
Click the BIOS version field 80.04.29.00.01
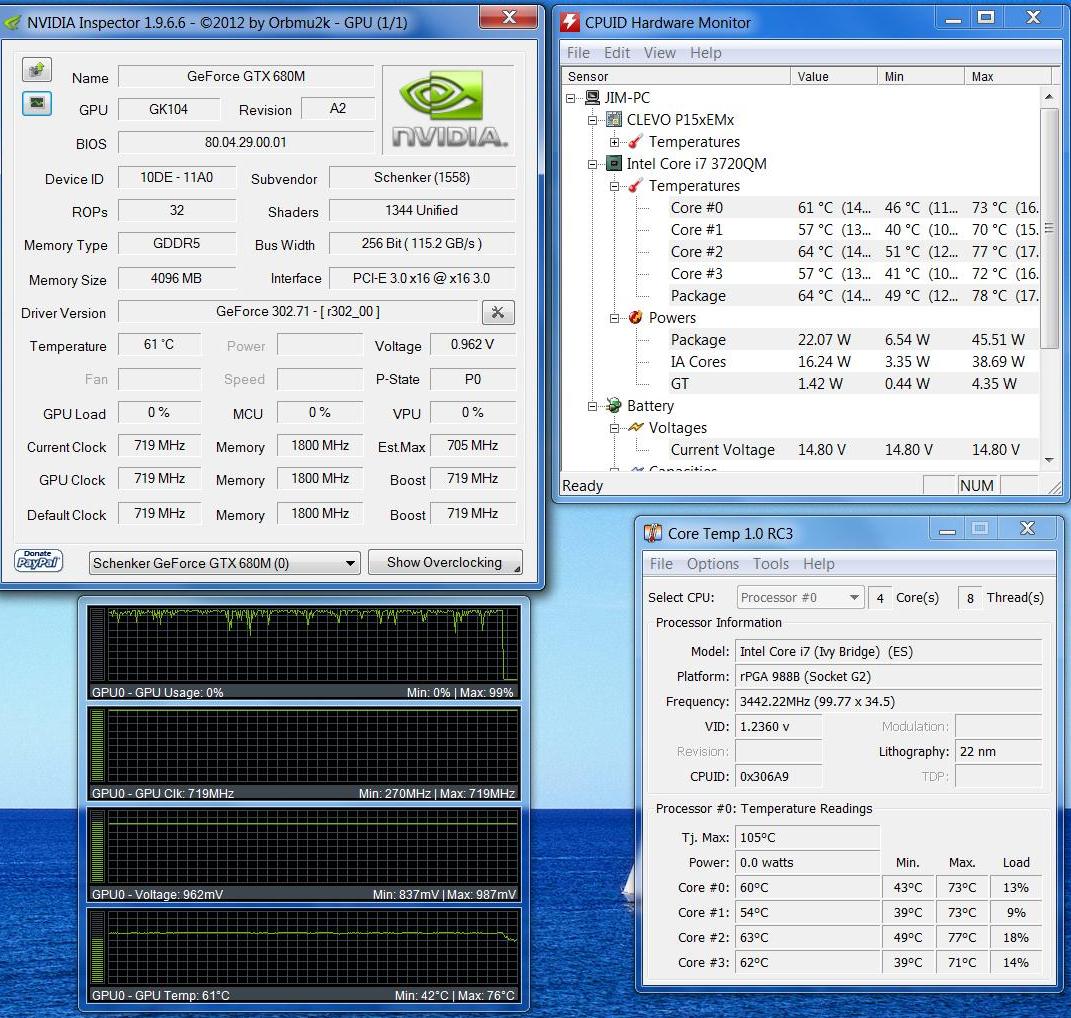coord(246,142)
